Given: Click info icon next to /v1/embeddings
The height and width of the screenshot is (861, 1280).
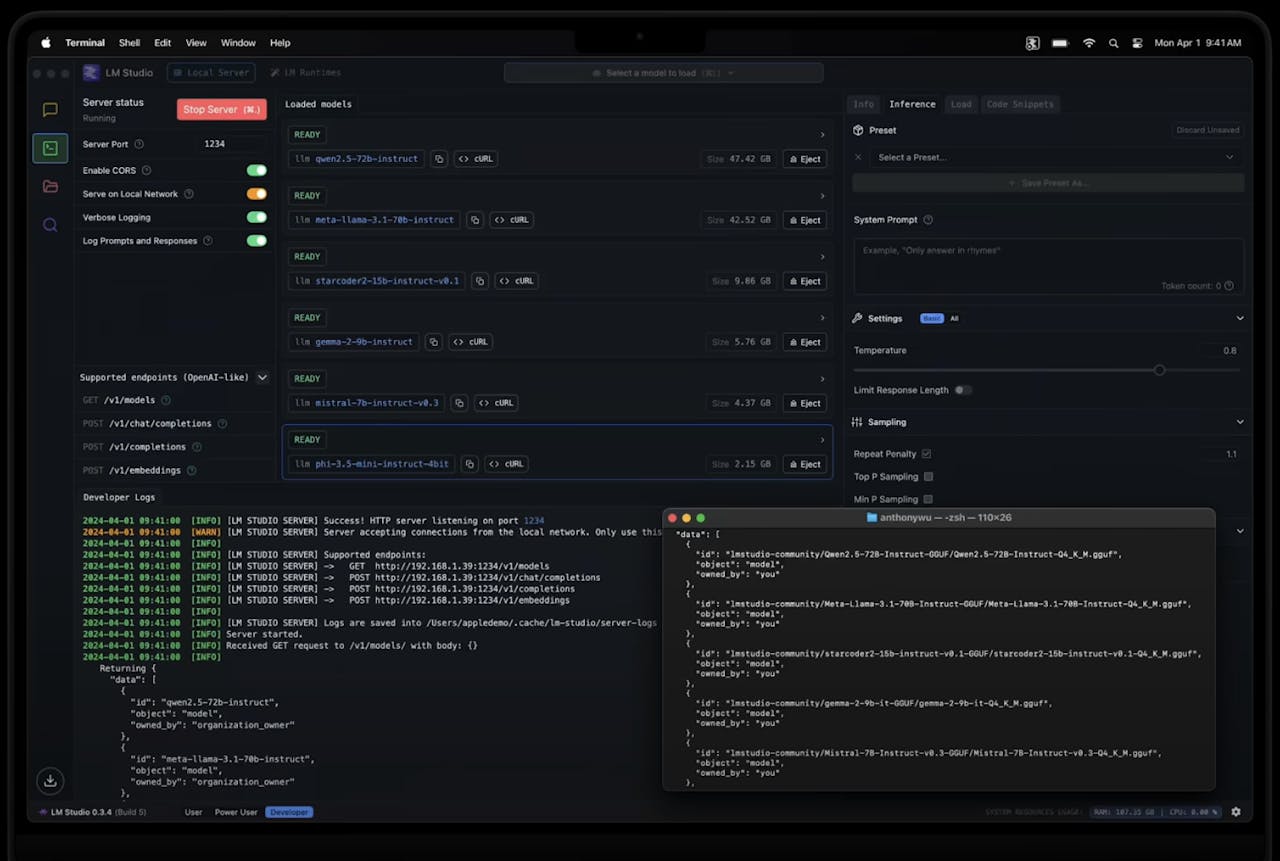Looking at the screenshot, I should coord(191,470).
